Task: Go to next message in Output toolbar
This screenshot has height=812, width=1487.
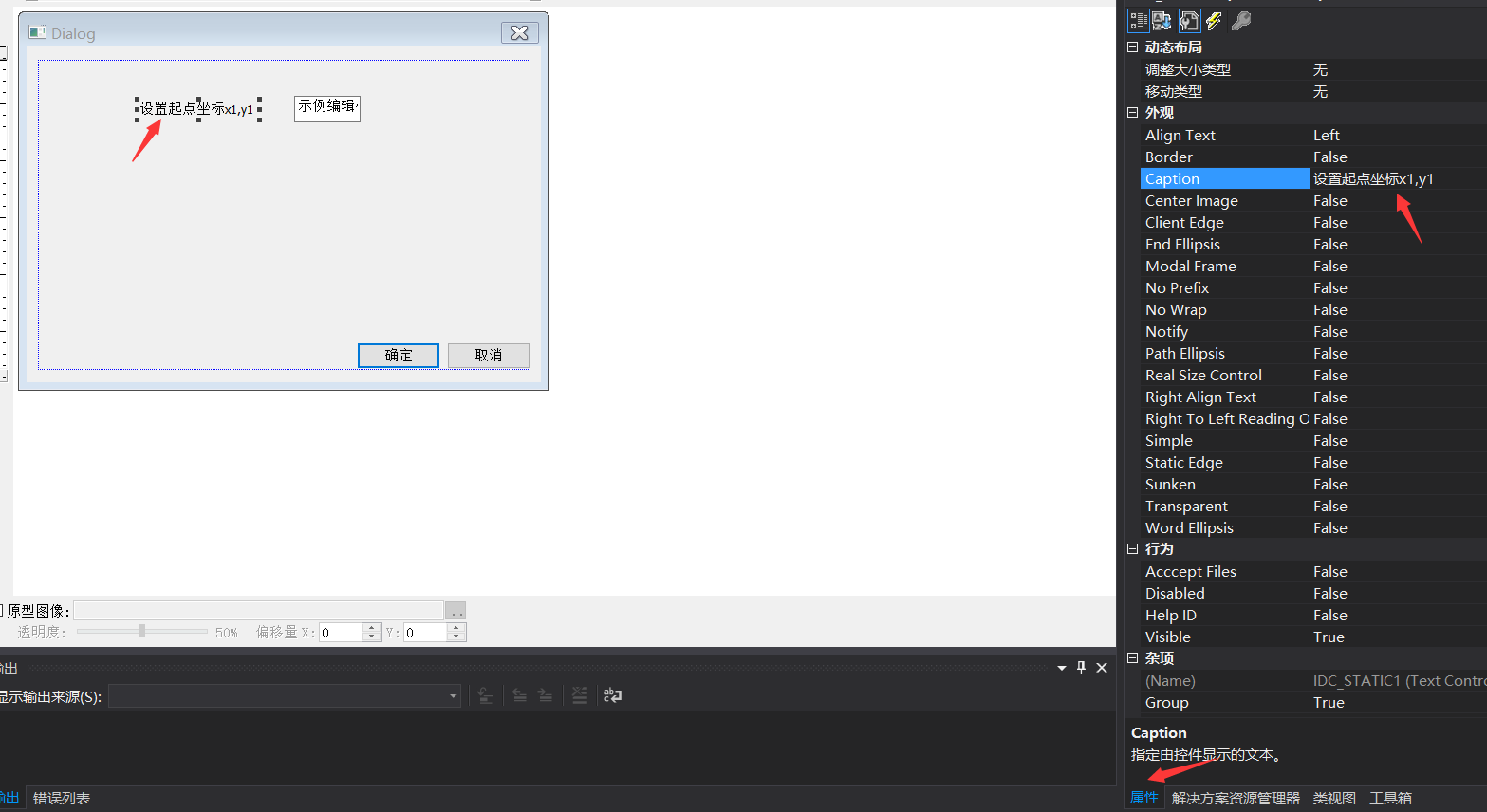Action: [545, 695]
